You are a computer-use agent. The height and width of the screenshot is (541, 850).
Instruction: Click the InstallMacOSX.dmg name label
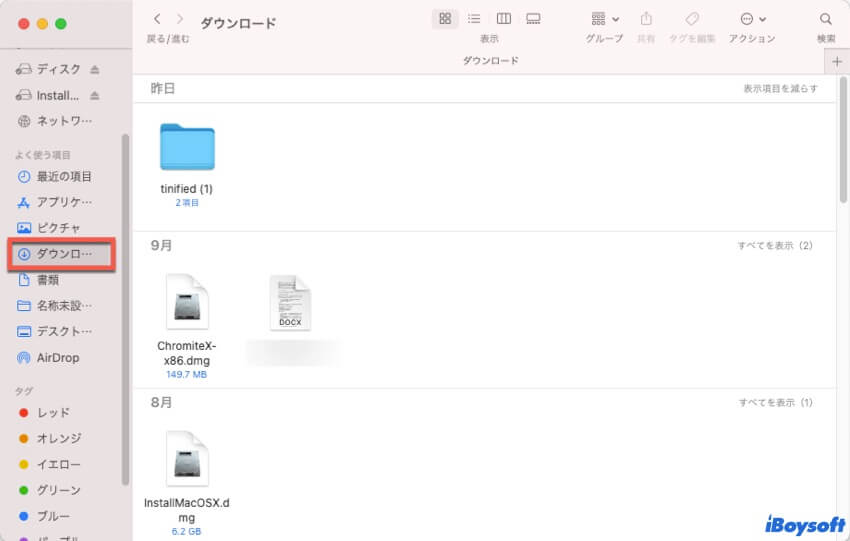point(186,510)
